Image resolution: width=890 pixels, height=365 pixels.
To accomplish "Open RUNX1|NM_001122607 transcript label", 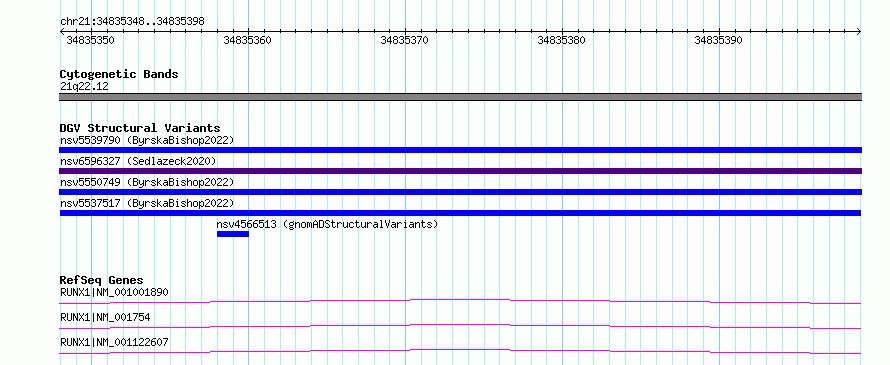I will pos(114,342).
